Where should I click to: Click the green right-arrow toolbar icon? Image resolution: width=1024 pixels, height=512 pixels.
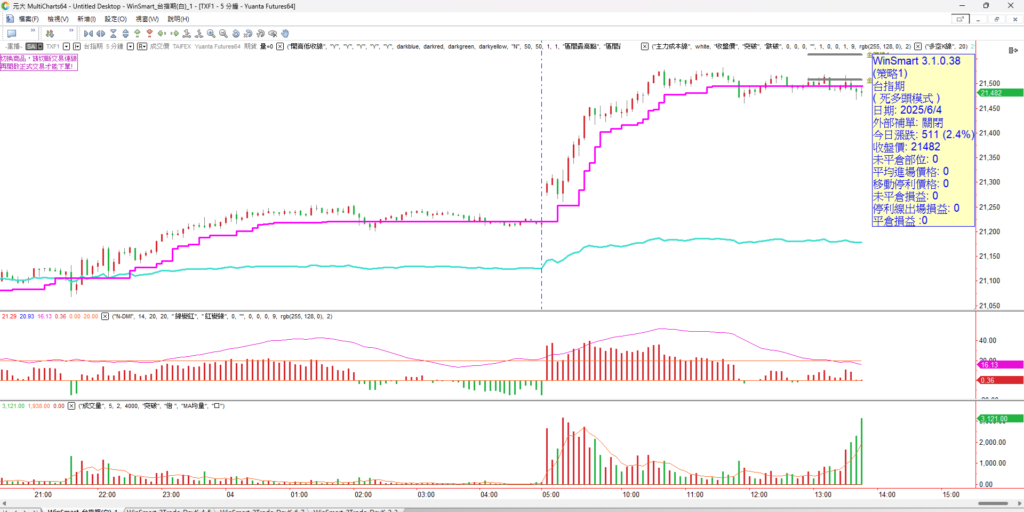(x=174, y=33)
